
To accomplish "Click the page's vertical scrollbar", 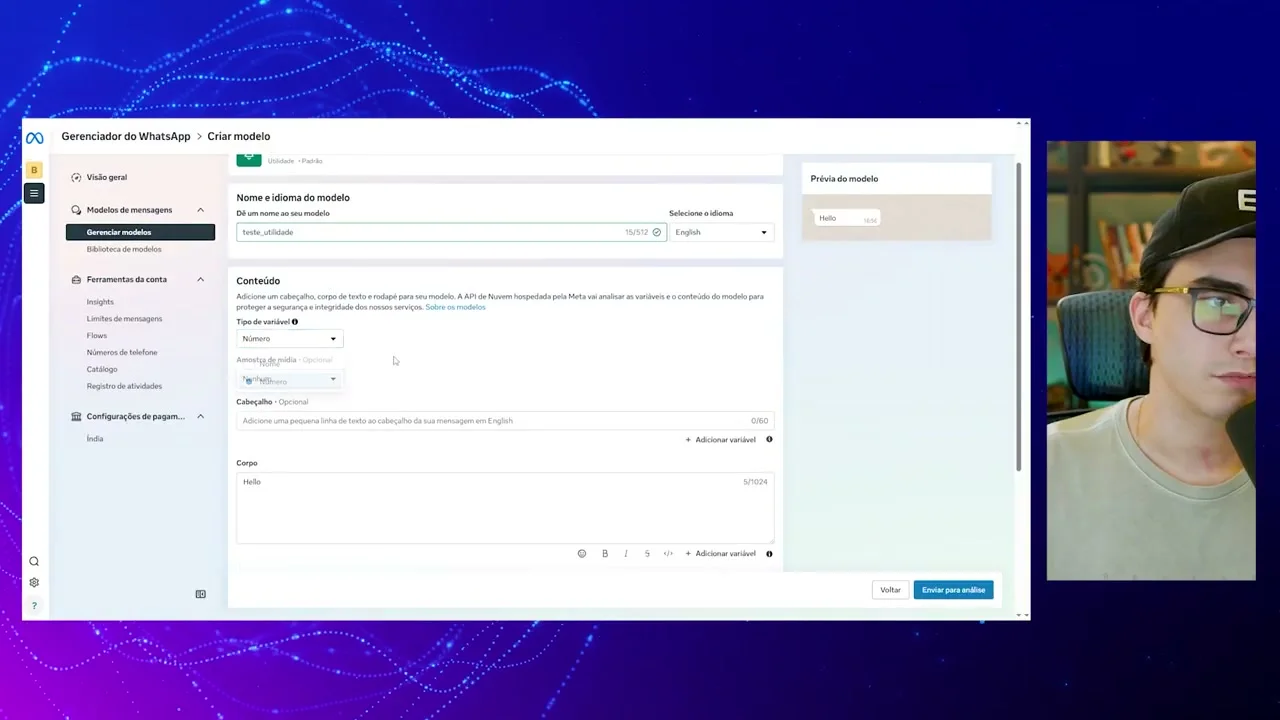I will [1019, 316].
